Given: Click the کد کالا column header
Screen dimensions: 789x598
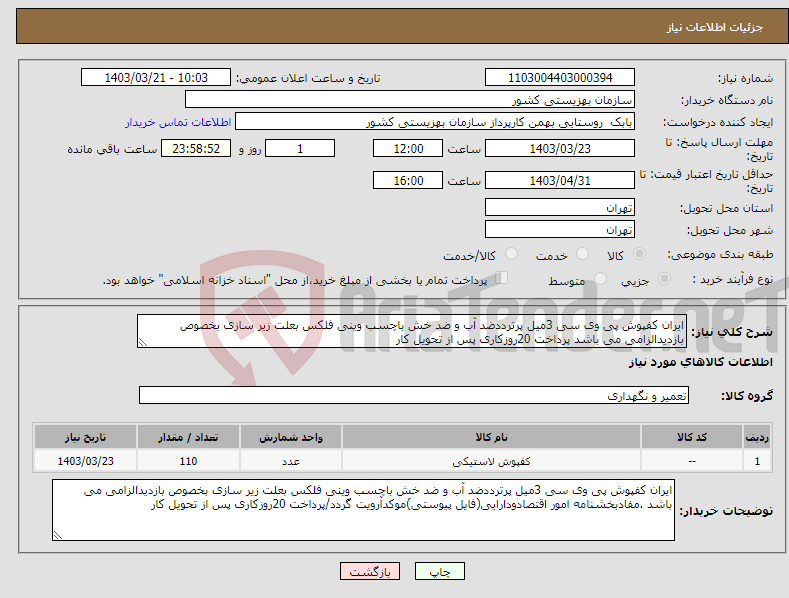Looking at the screenshot, I should click(692, 437).
